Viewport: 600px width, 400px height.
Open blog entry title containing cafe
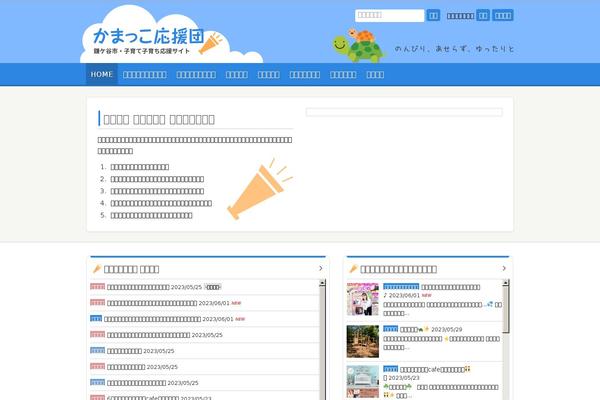pyautogui.click(x=435, y=369)
